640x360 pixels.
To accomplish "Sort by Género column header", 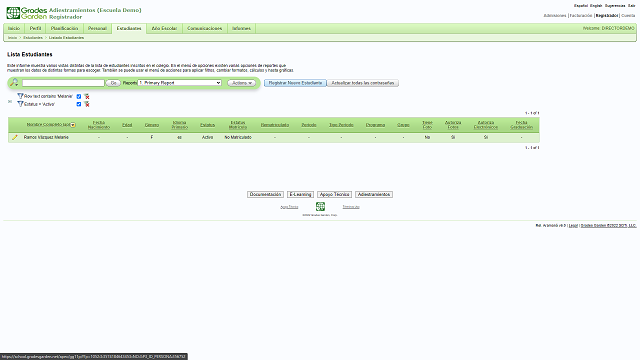I will [152, 125].
